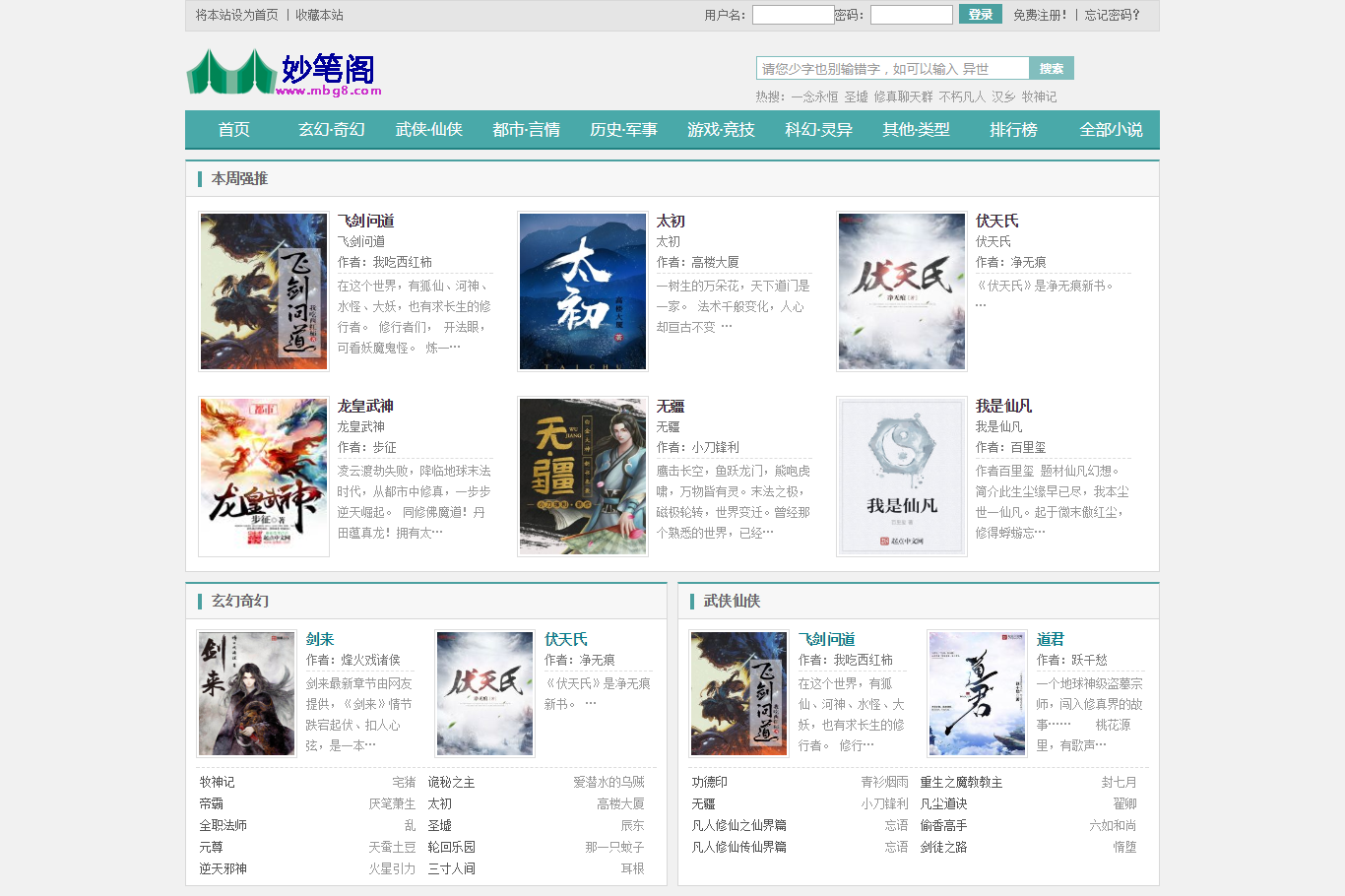Open 剑徒之路 list entry
Screen dimensions: 1345x896
pos(944,847)
